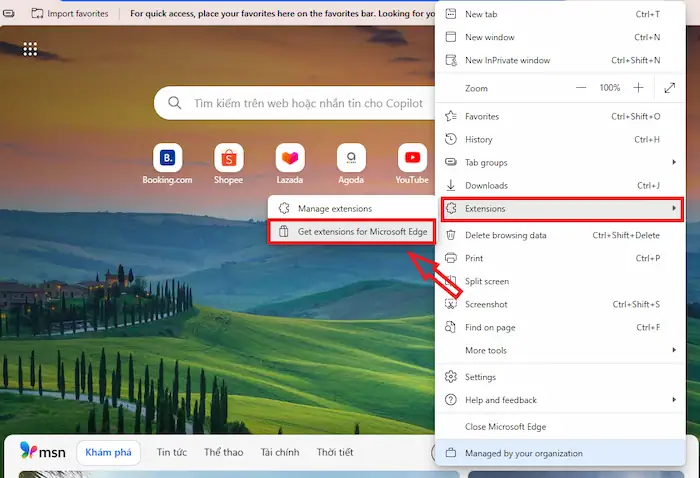
Task: Open the Agoda shortcut tile
Action: (x=351, y=158)
